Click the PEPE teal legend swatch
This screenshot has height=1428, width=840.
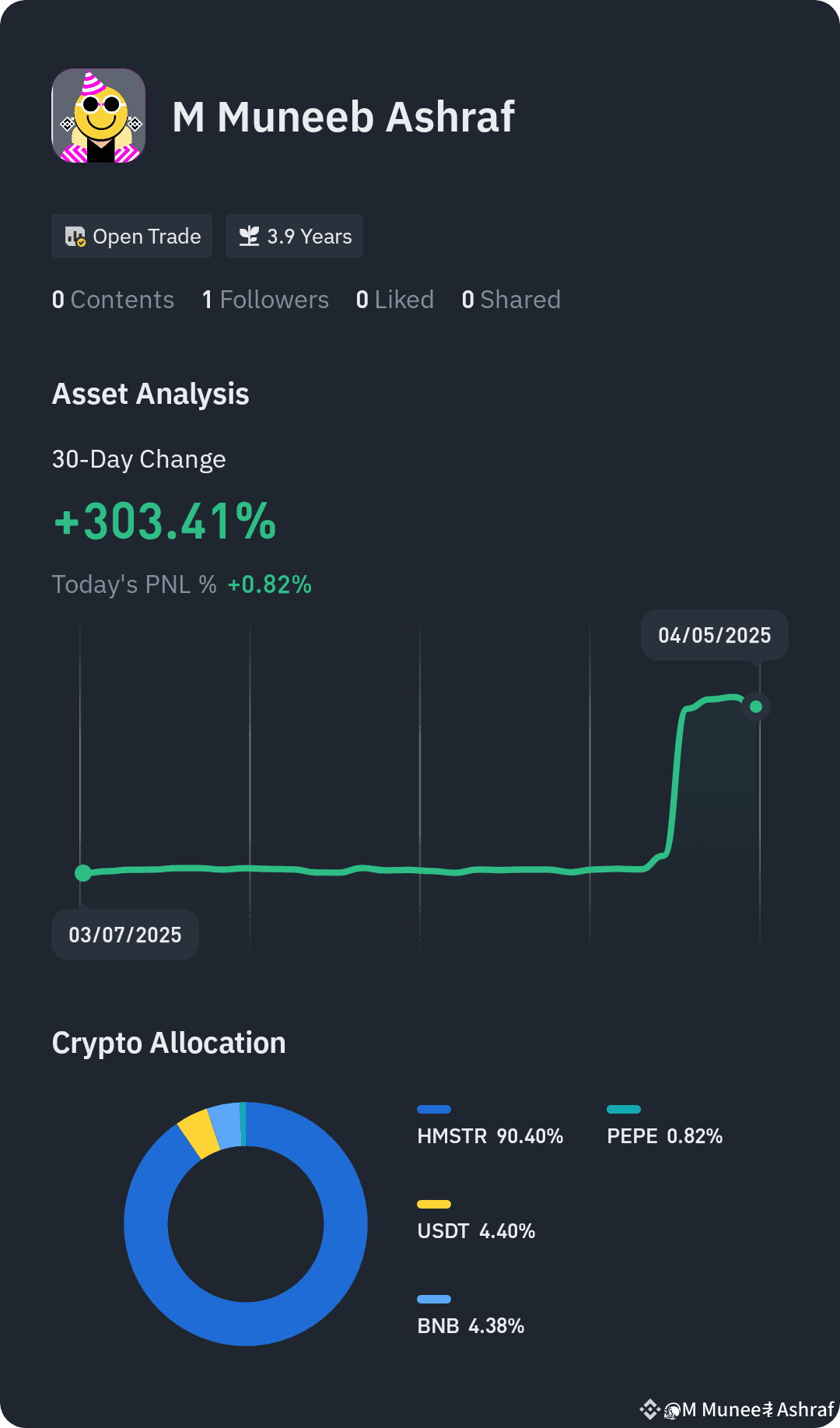[x=624, y=1109]
